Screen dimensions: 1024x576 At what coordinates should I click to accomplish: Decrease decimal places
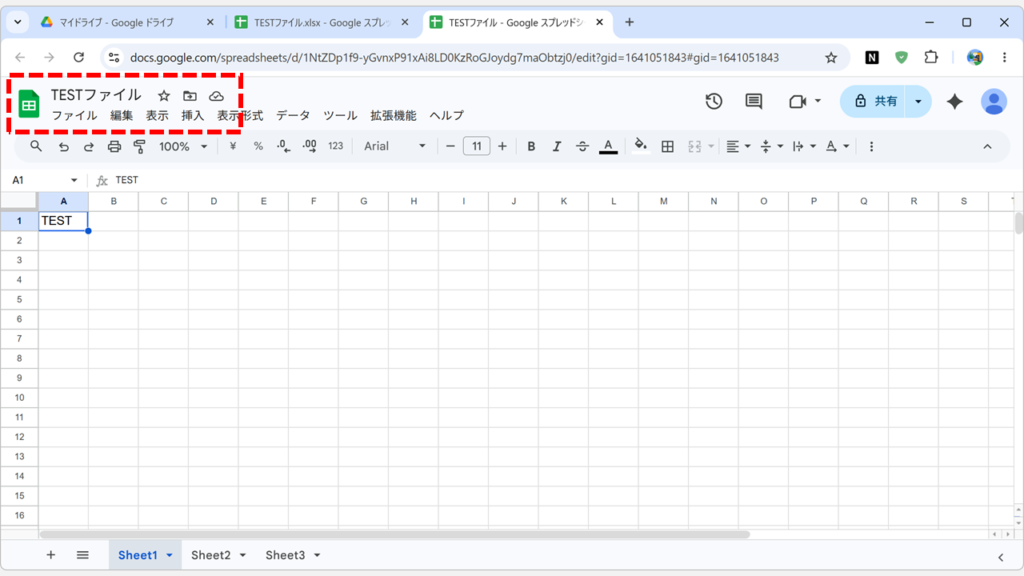click(283, 146)
